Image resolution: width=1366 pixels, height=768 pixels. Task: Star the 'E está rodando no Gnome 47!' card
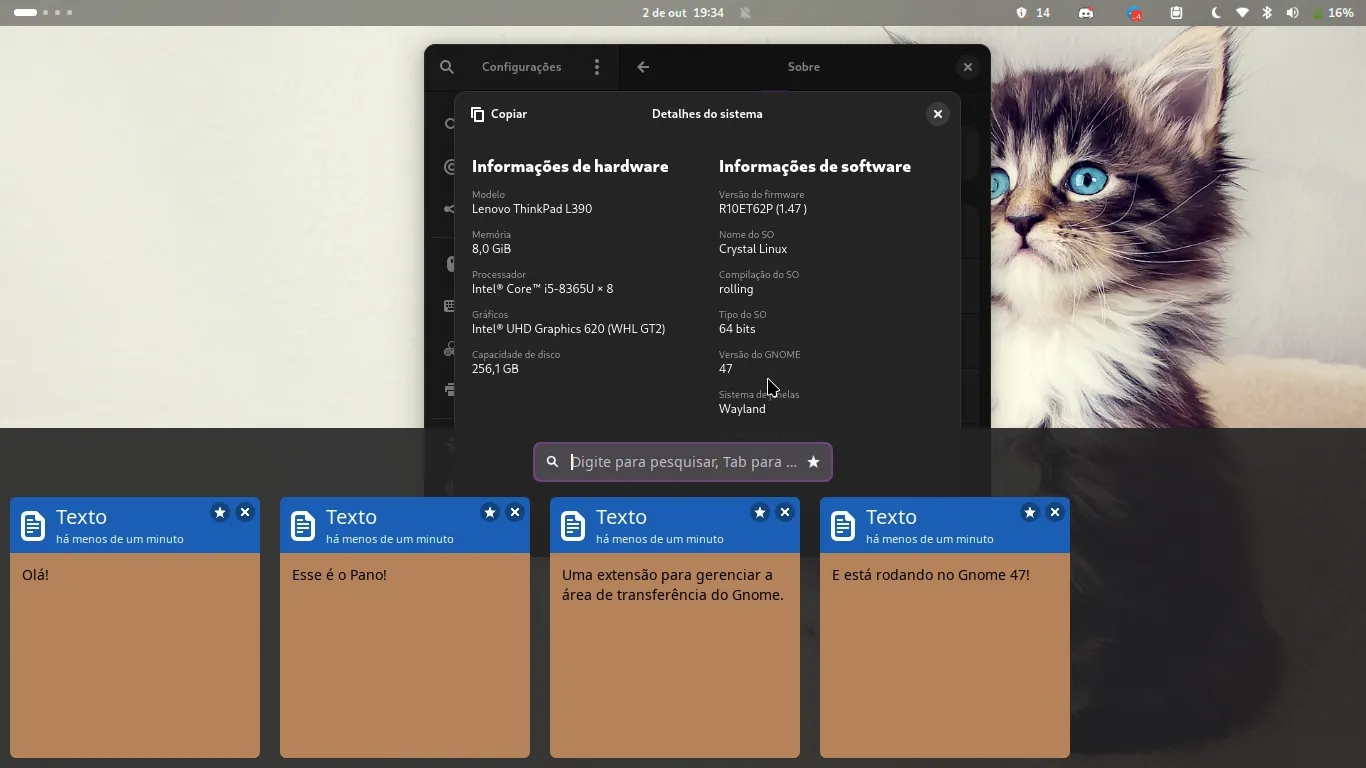pos(1030,512)
